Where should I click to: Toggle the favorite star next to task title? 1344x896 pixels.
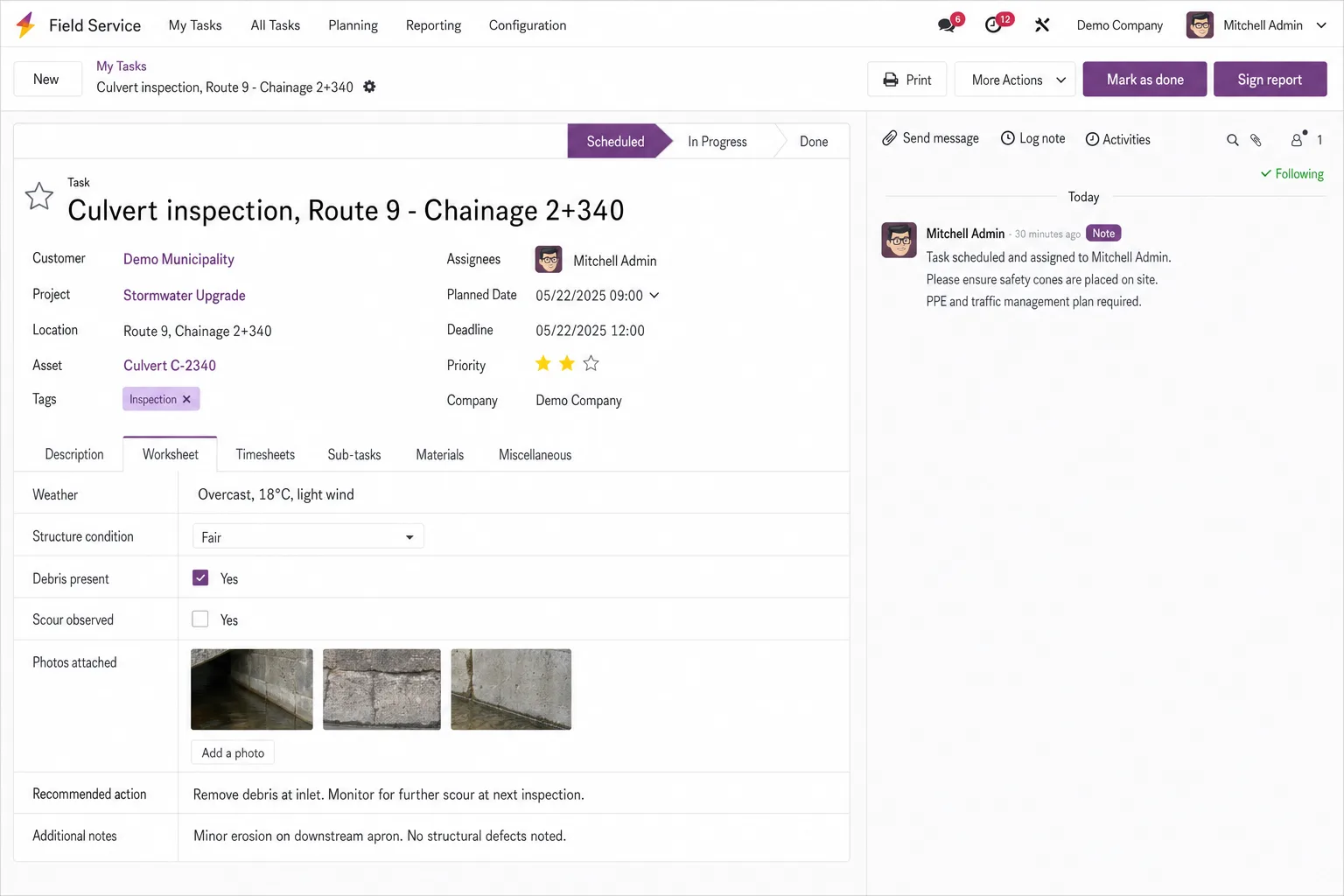point(38,196)
